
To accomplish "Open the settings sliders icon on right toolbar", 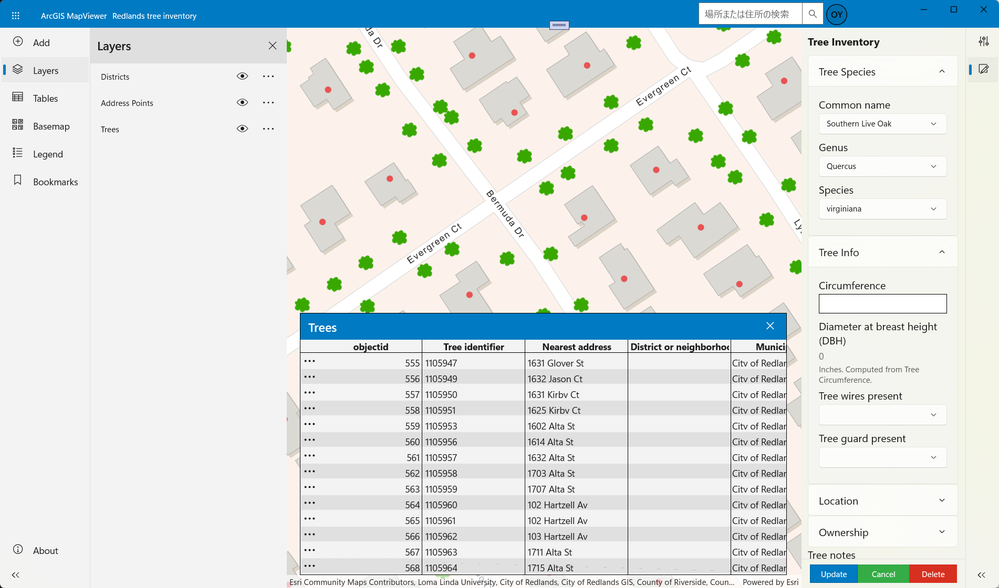I will click(x=984, y=41).
